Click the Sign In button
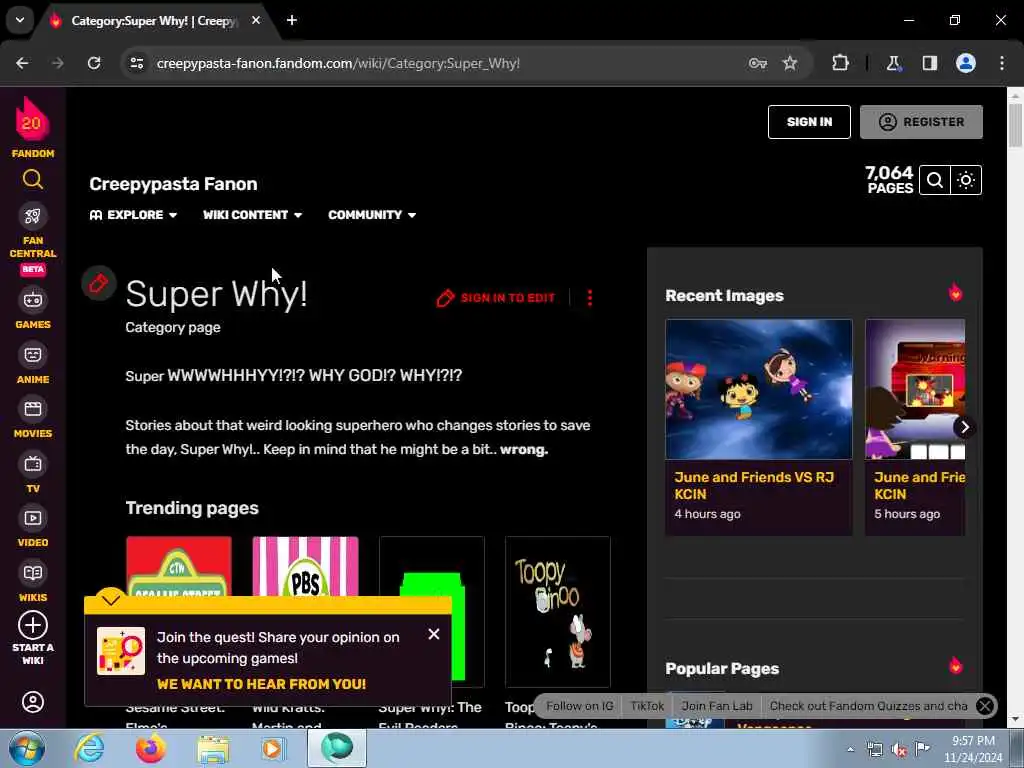1024x768 pixels. click(809, 122)
